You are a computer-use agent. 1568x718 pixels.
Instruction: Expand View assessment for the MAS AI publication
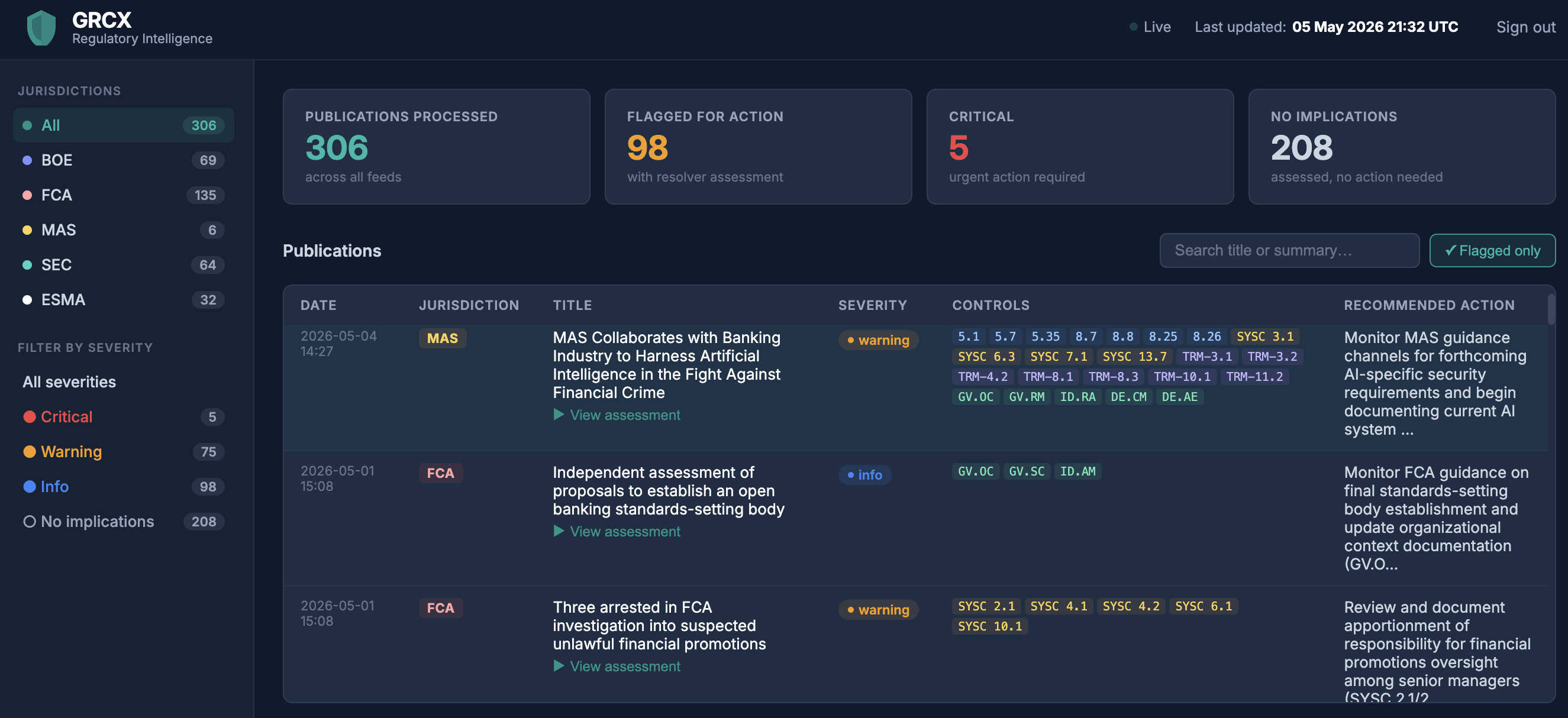coord(617,415)
